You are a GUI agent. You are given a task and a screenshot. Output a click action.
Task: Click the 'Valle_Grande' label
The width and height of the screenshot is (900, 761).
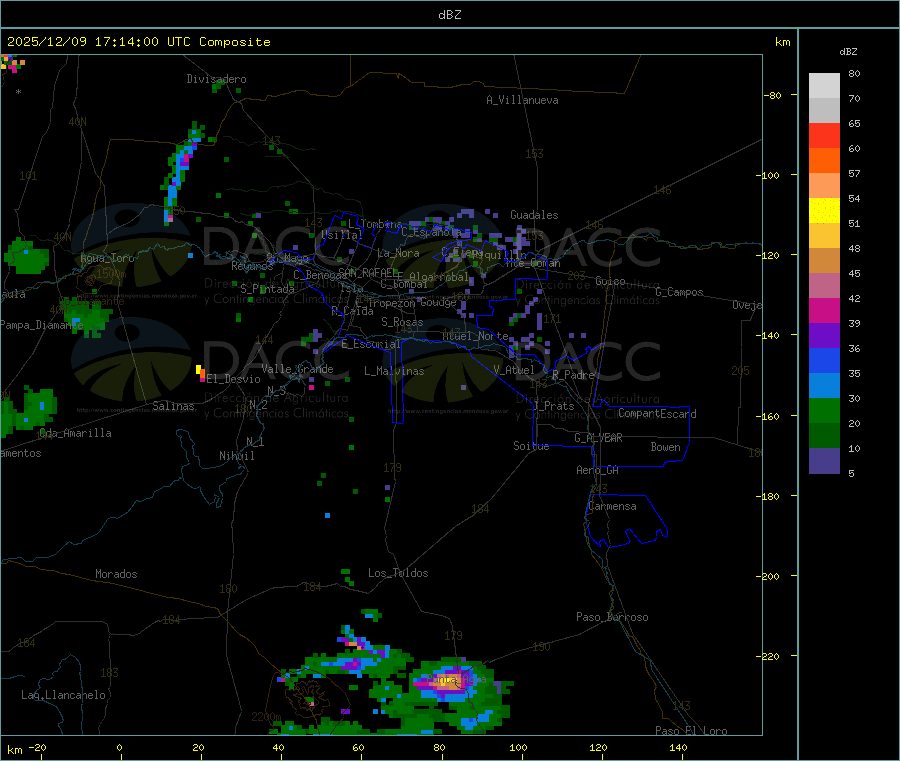297,369
